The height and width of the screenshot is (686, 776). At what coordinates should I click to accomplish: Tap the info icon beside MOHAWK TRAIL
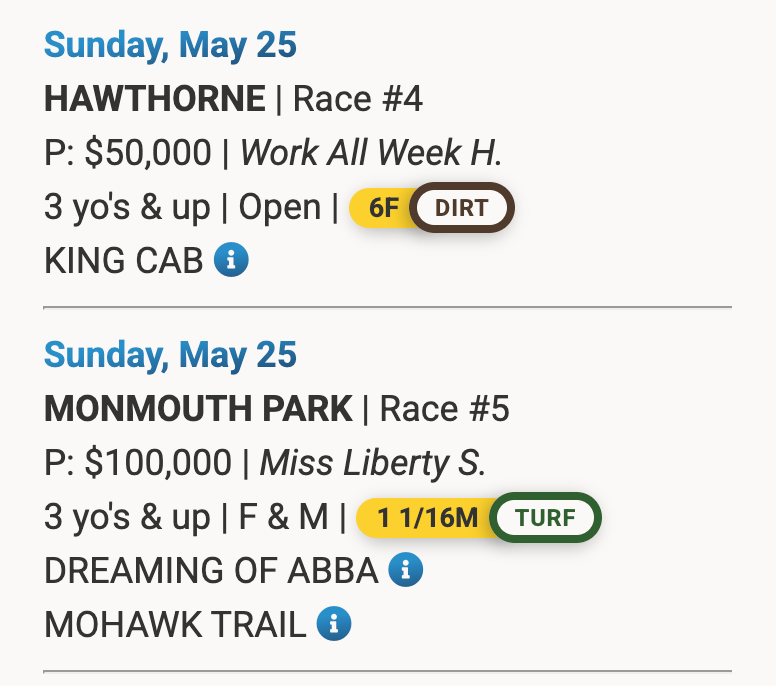(x=334, y=624)
